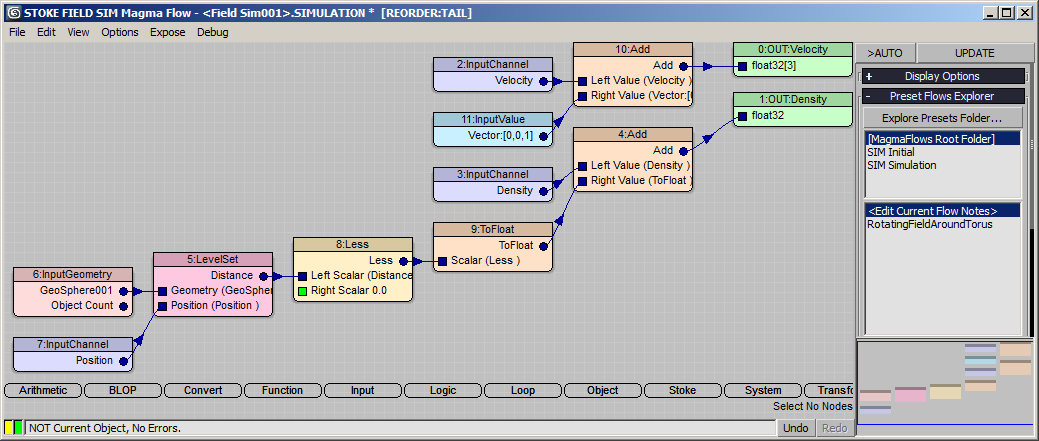
Task: Click float32[3] input socket of OUT:Velocity
Action: click(743, 66)
